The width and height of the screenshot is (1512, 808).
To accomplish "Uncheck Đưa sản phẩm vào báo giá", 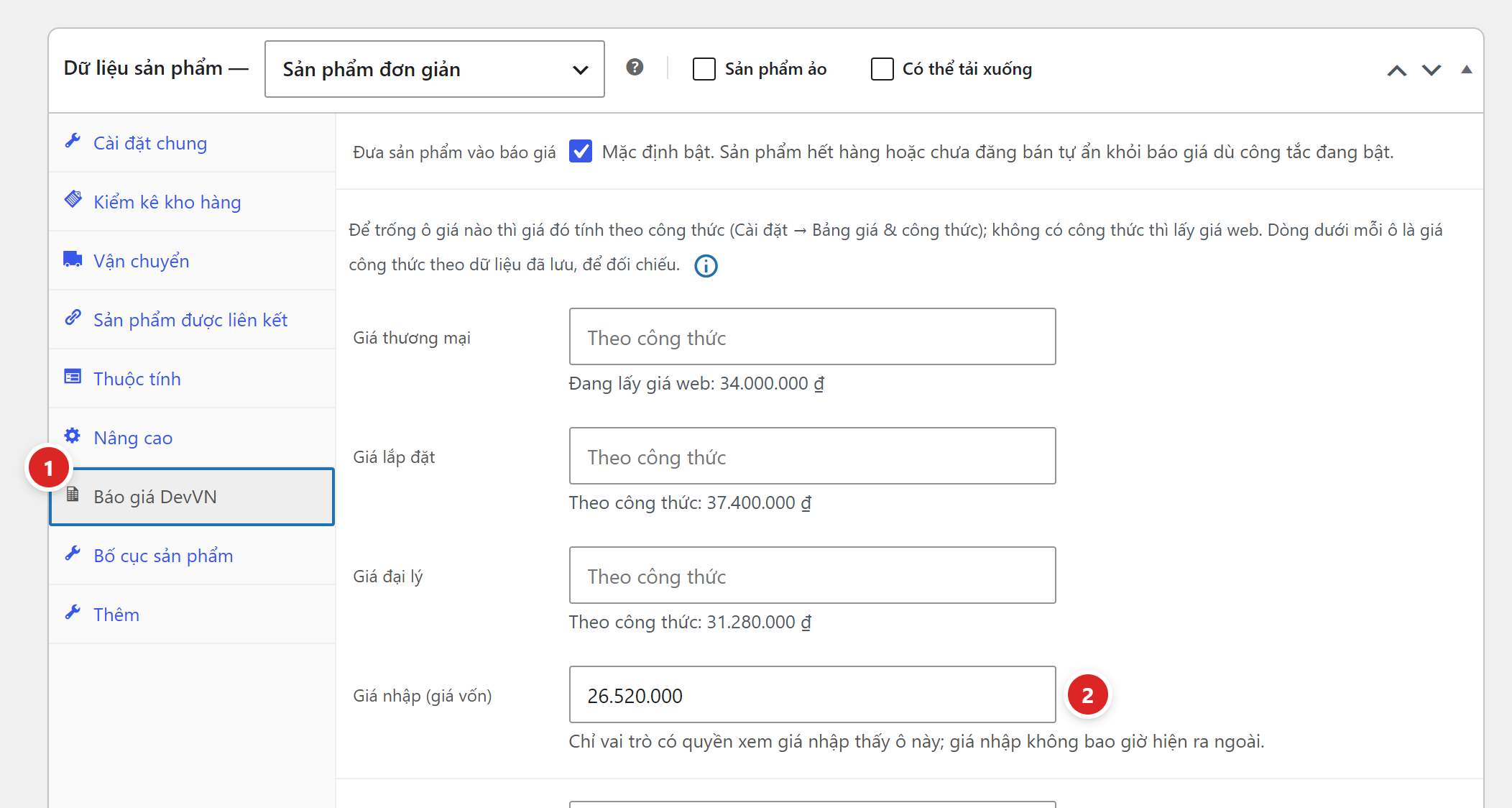I will [x=581, y=152].
